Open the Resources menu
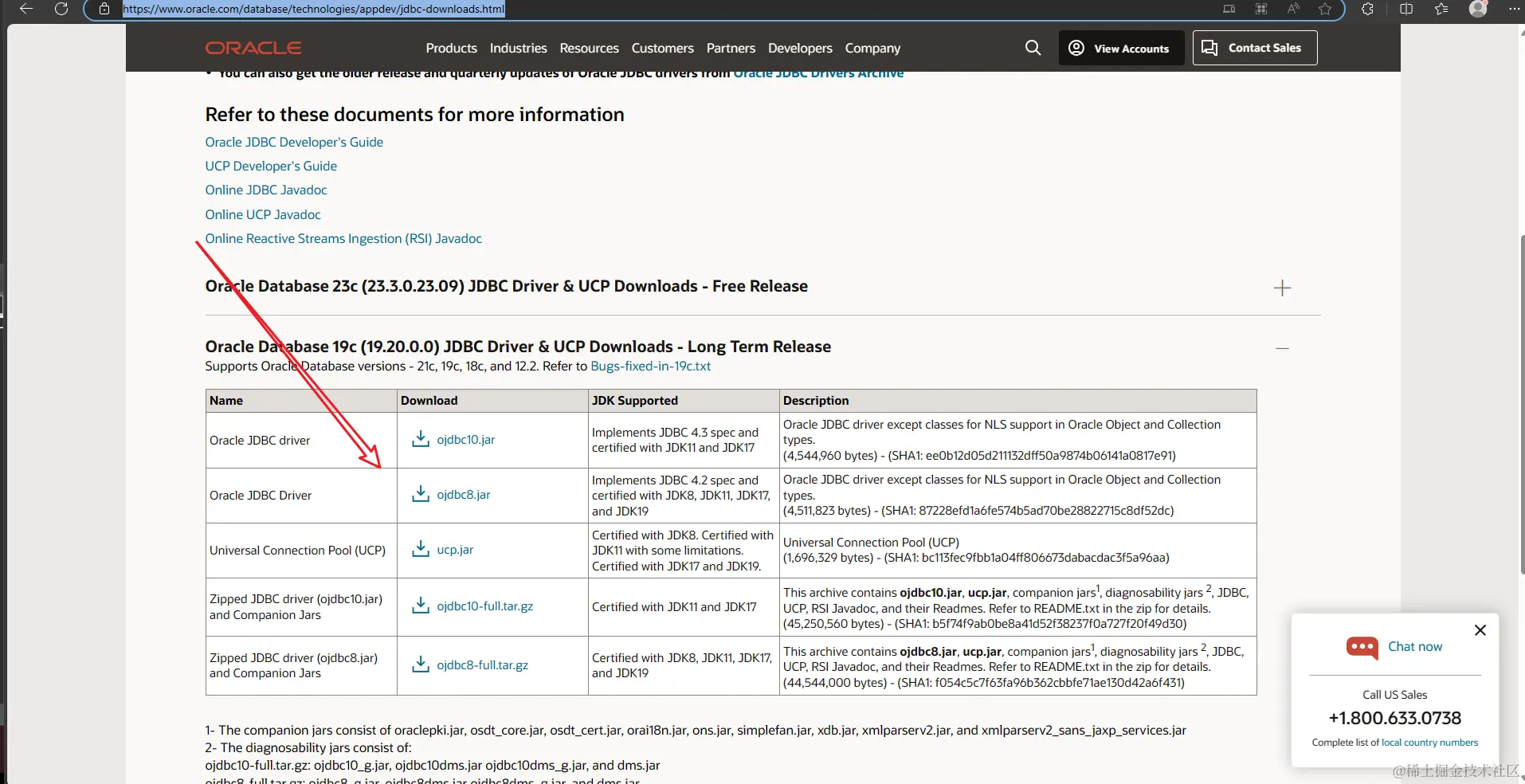The width and height of the screenshot is (1525, 784). point(590,48)
